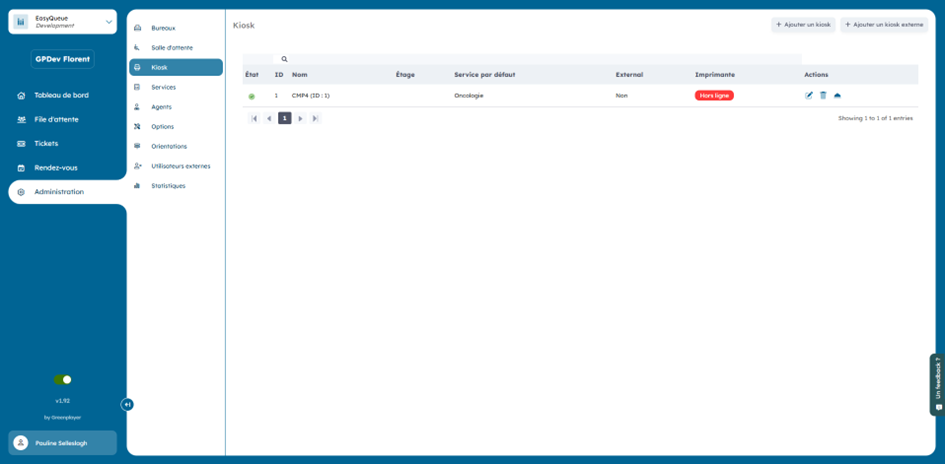Open the Tableau de bord home icon
The image size is (945, 464).
(21, 95)
